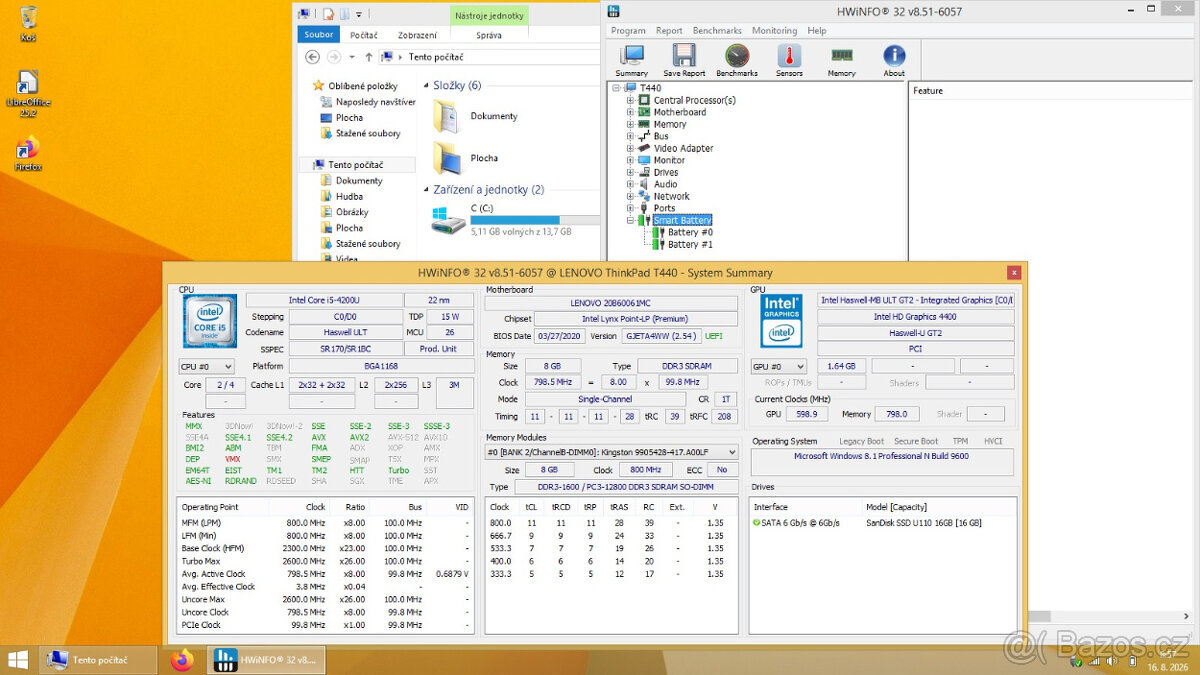Open the GPU #0 dropdown

click(x=779, y=367)
